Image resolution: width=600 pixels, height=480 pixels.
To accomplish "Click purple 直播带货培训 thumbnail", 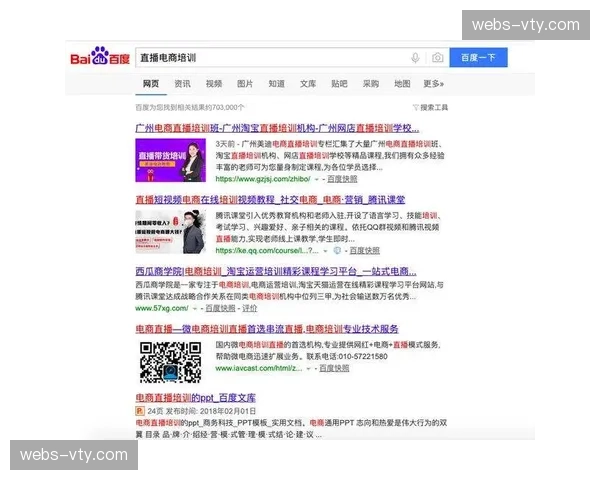I will (x=170, y=160).
